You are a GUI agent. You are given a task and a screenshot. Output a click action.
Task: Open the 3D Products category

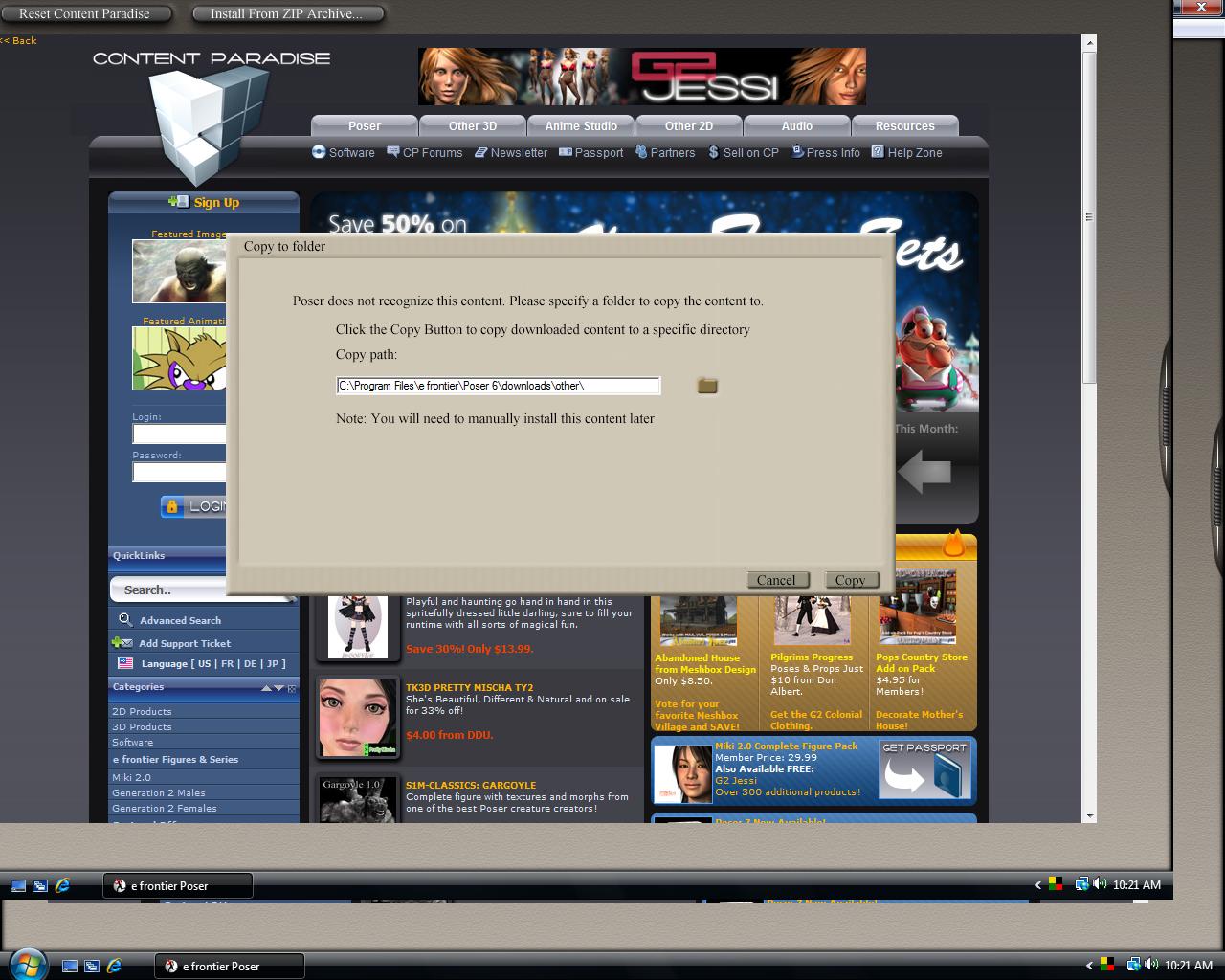(x=142, y=726)
